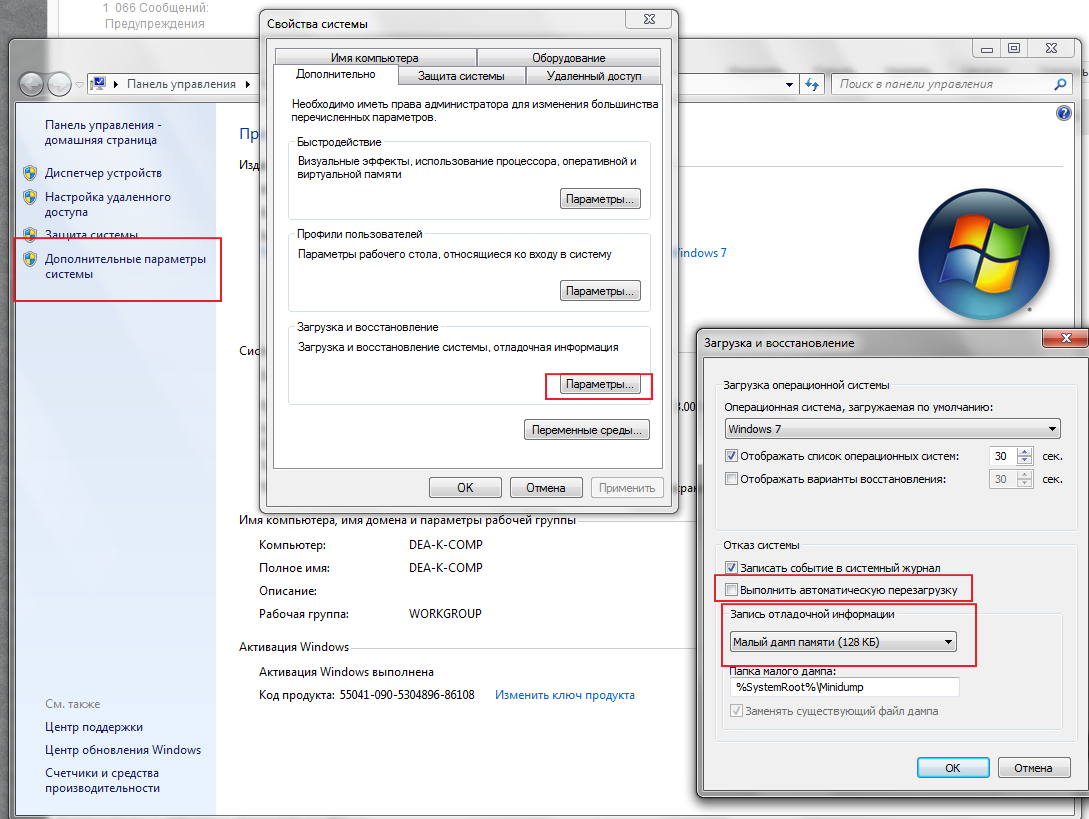Click the Папка малого дампа path field

click(845, 687)
